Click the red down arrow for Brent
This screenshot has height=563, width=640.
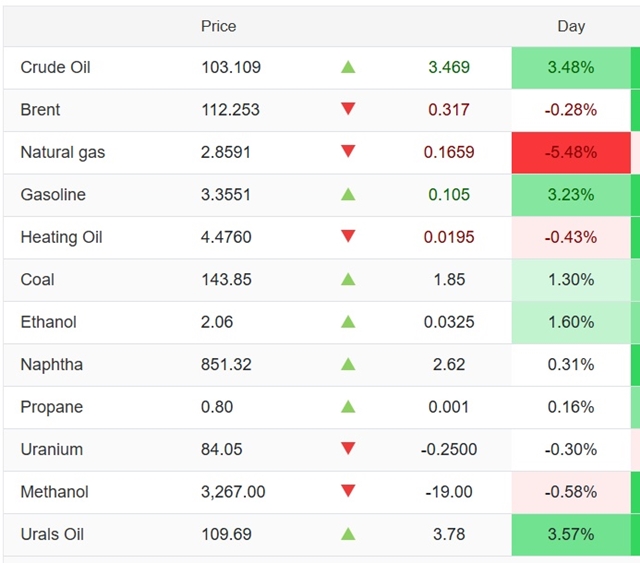point(348,109)
